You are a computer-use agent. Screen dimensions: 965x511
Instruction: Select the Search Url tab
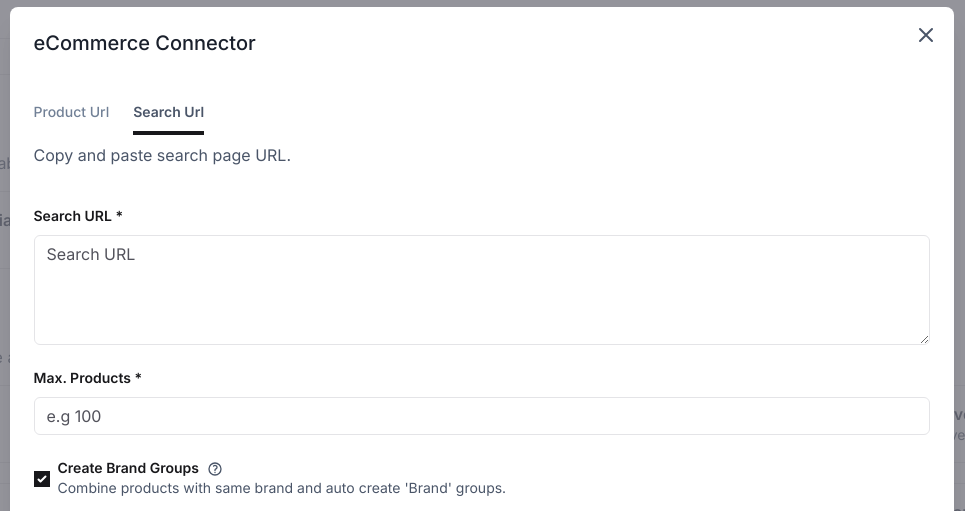click(x=168, y=112)
